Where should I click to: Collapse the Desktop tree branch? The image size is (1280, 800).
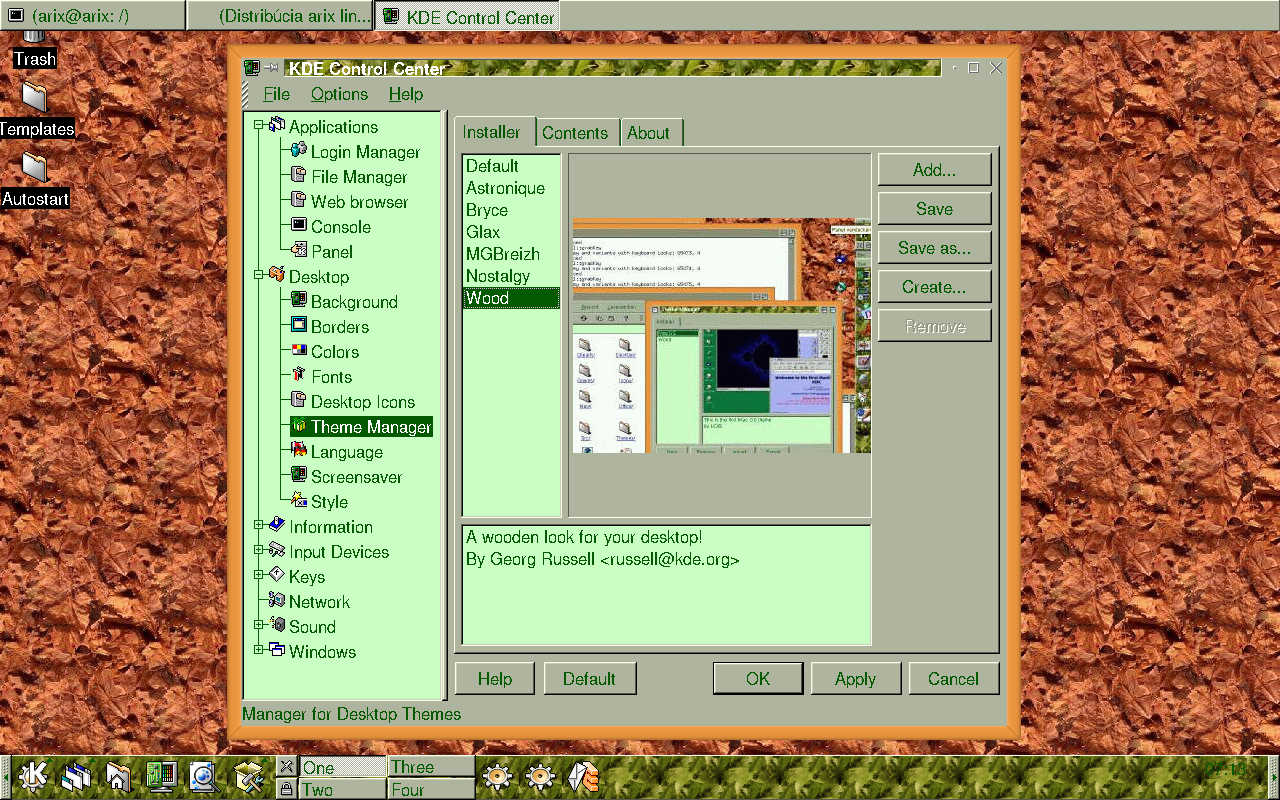258,275
